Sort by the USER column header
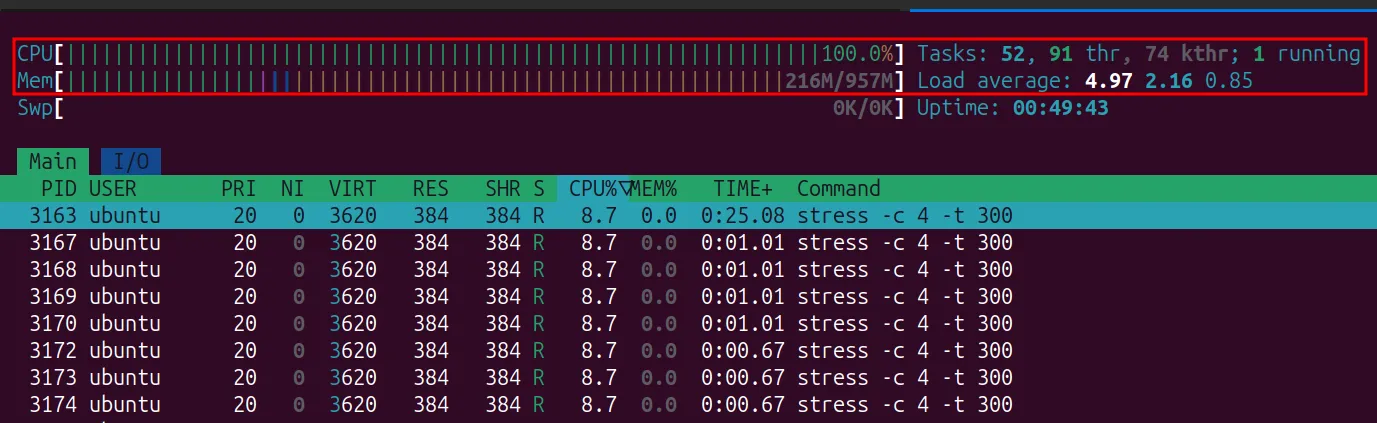Screen dimensions: 1377x423 coord(113,188)
